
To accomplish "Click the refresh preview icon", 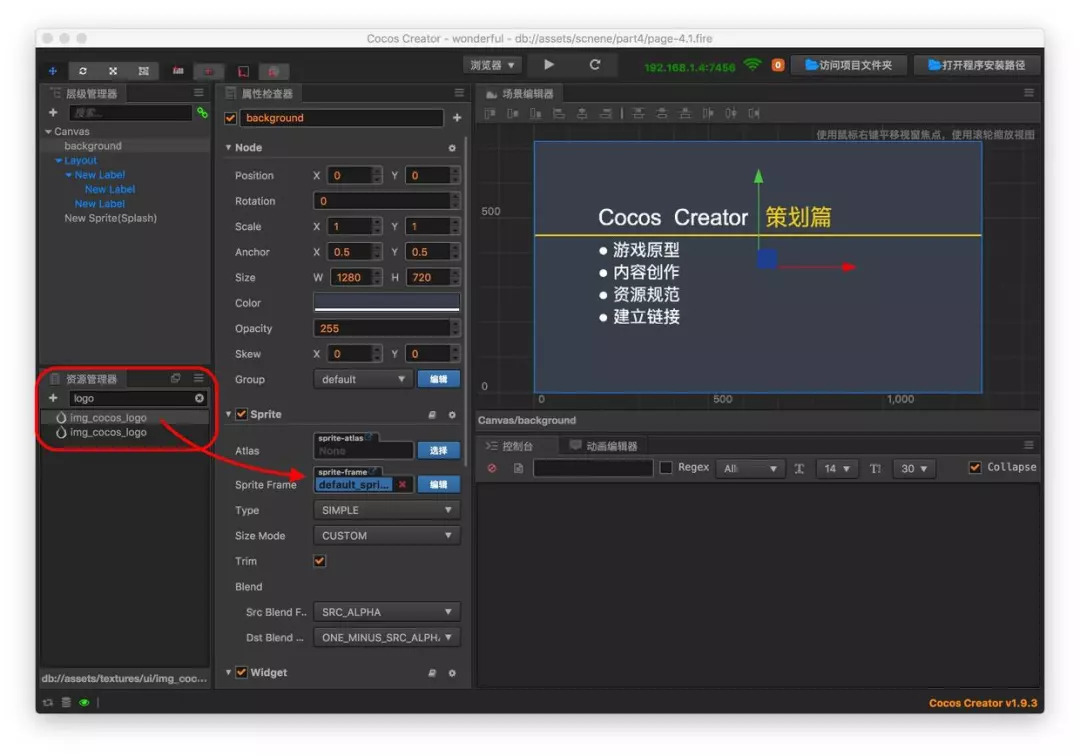I will coord(595,65).
